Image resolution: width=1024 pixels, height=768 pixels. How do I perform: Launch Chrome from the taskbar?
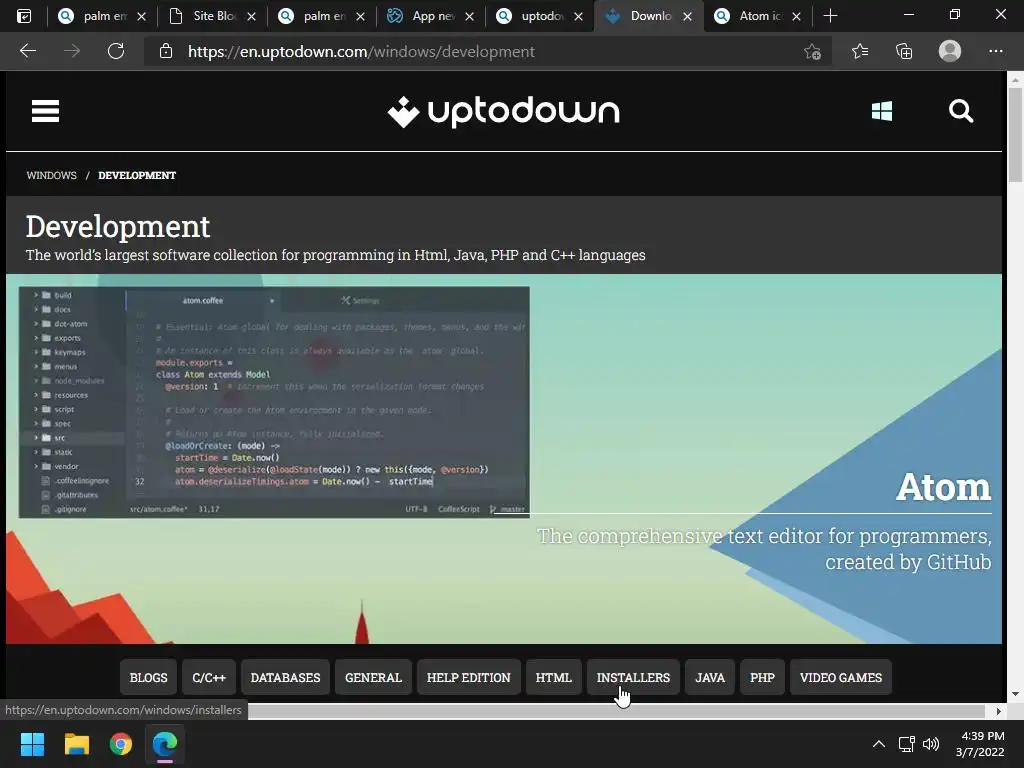click(121, 744)
